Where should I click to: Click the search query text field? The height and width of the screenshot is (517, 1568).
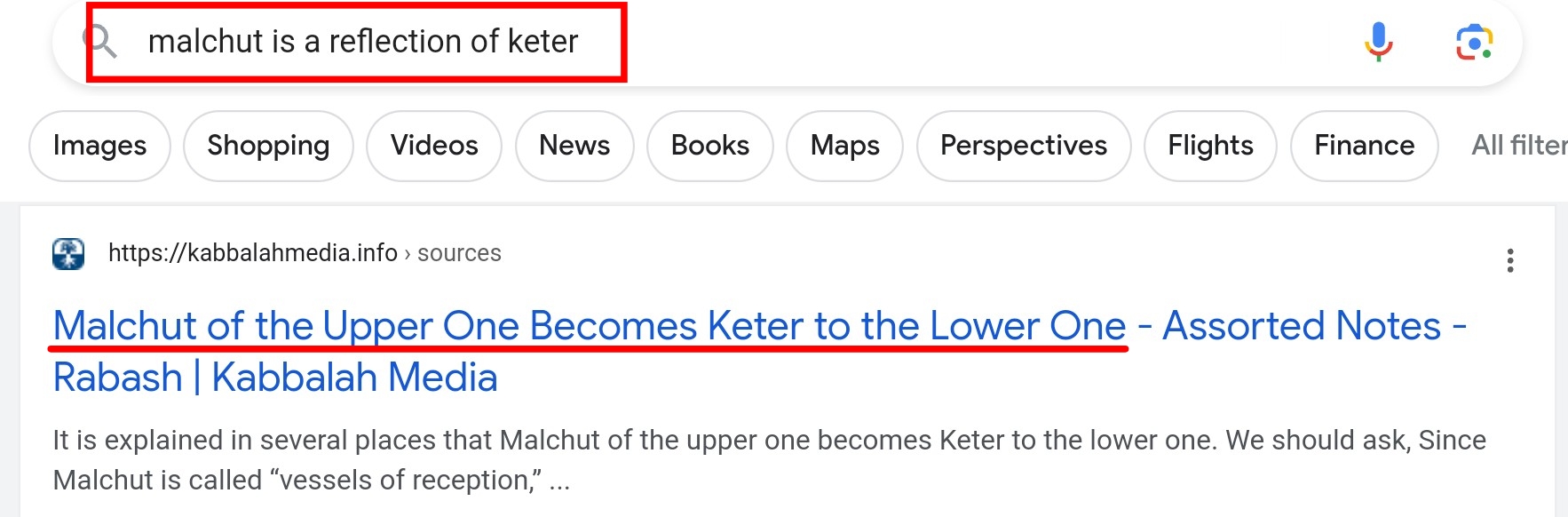363,42
